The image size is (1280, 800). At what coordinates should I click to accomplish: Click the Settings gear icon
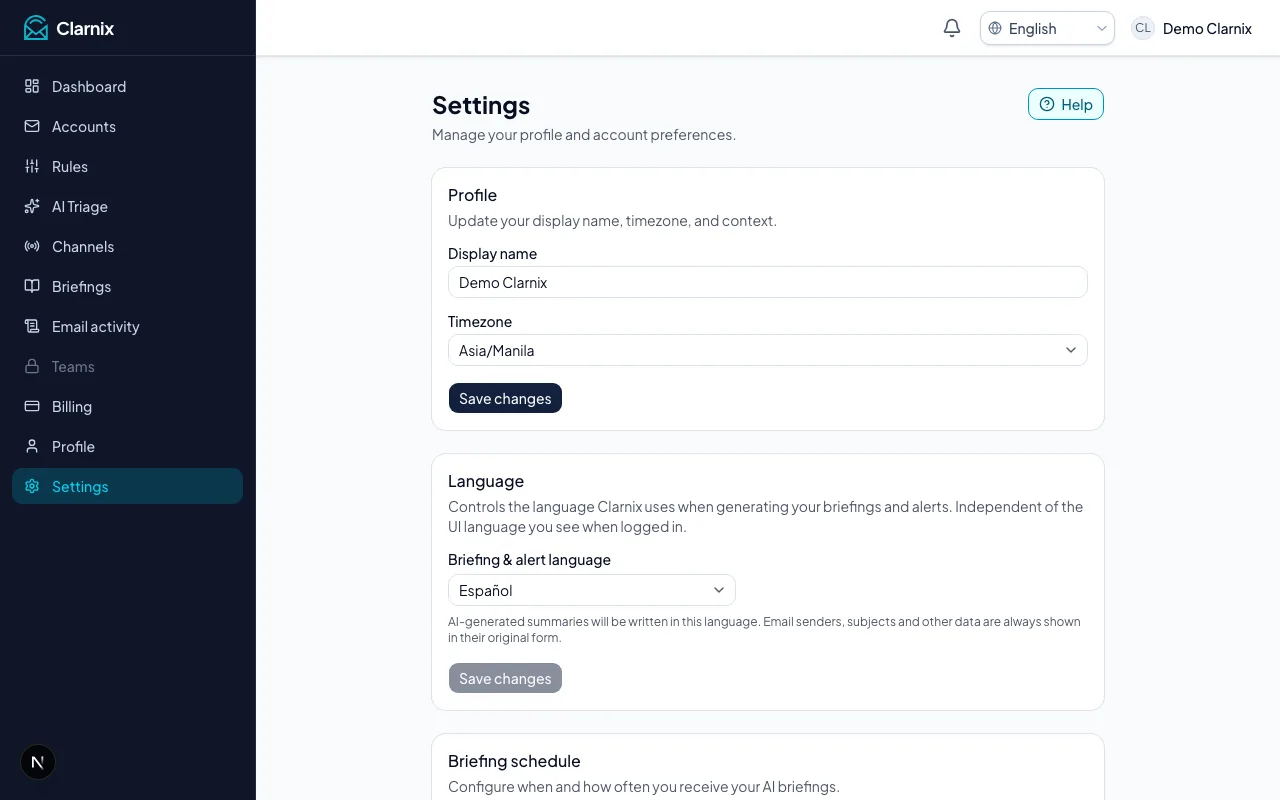click(x=32, y=486)
